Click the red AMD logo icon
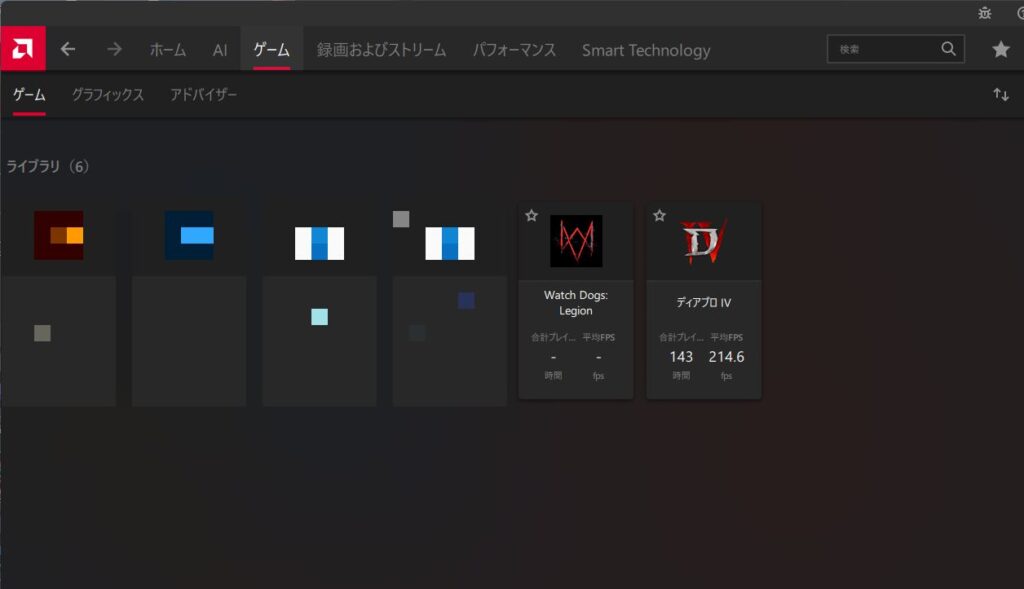 (23, 48)
